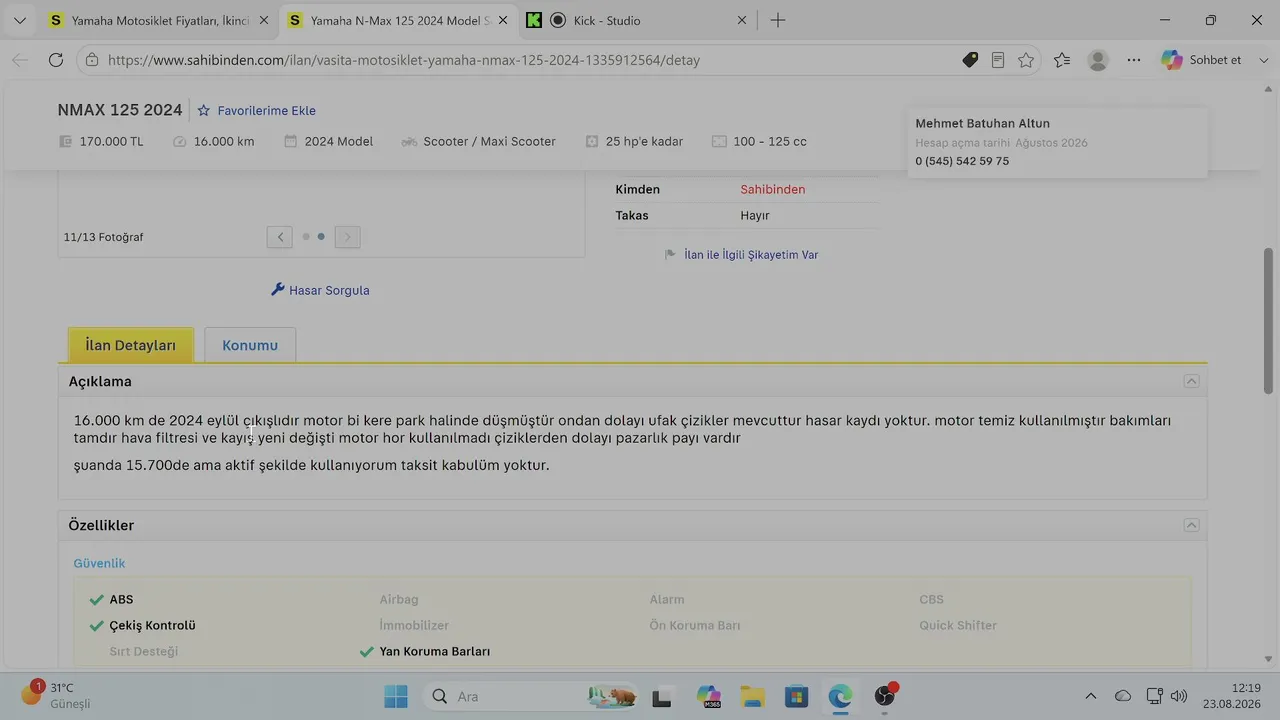Click the star icon beside Favorilerime Ekle
Viewport: 1280px width, 720px height.
tap(204, 111)
